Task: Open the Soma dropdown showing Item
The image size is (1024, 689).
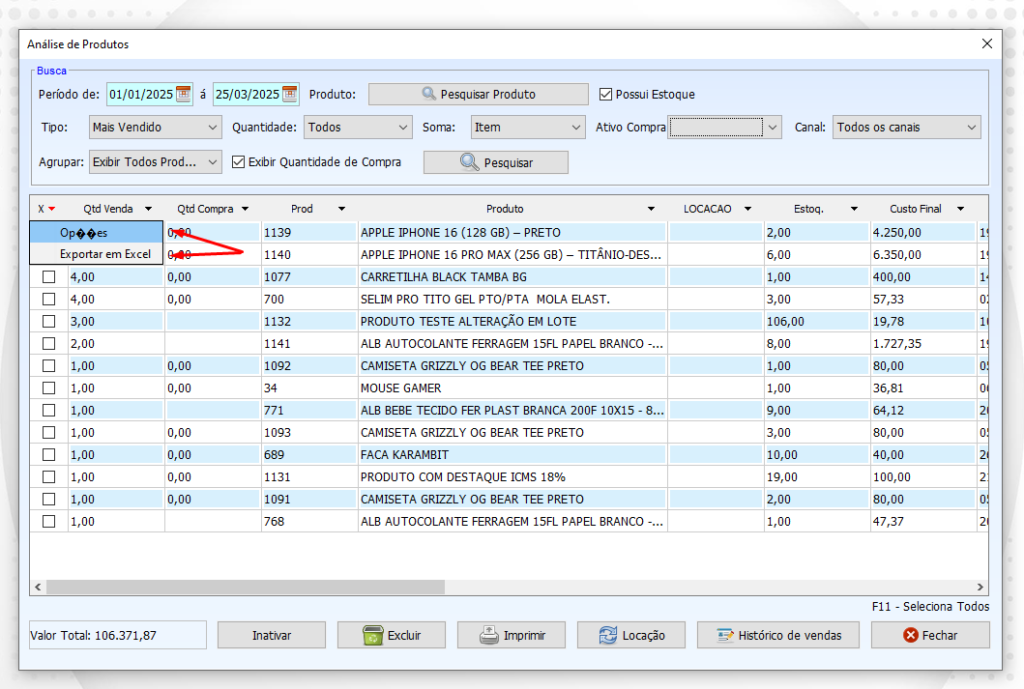Action: pyautogui.click(x=527, y=127)
